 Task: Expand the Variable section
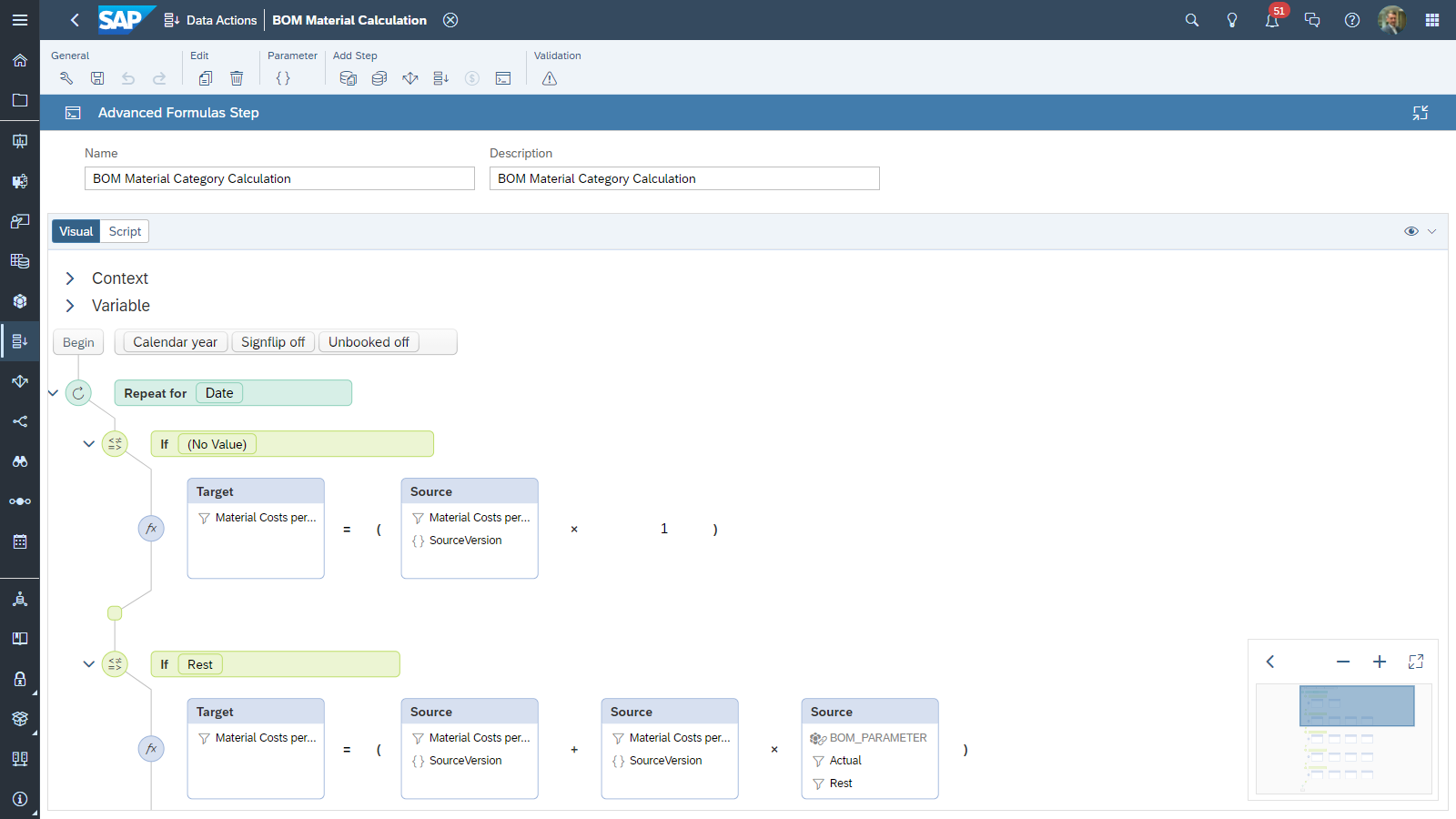[69, 306]
